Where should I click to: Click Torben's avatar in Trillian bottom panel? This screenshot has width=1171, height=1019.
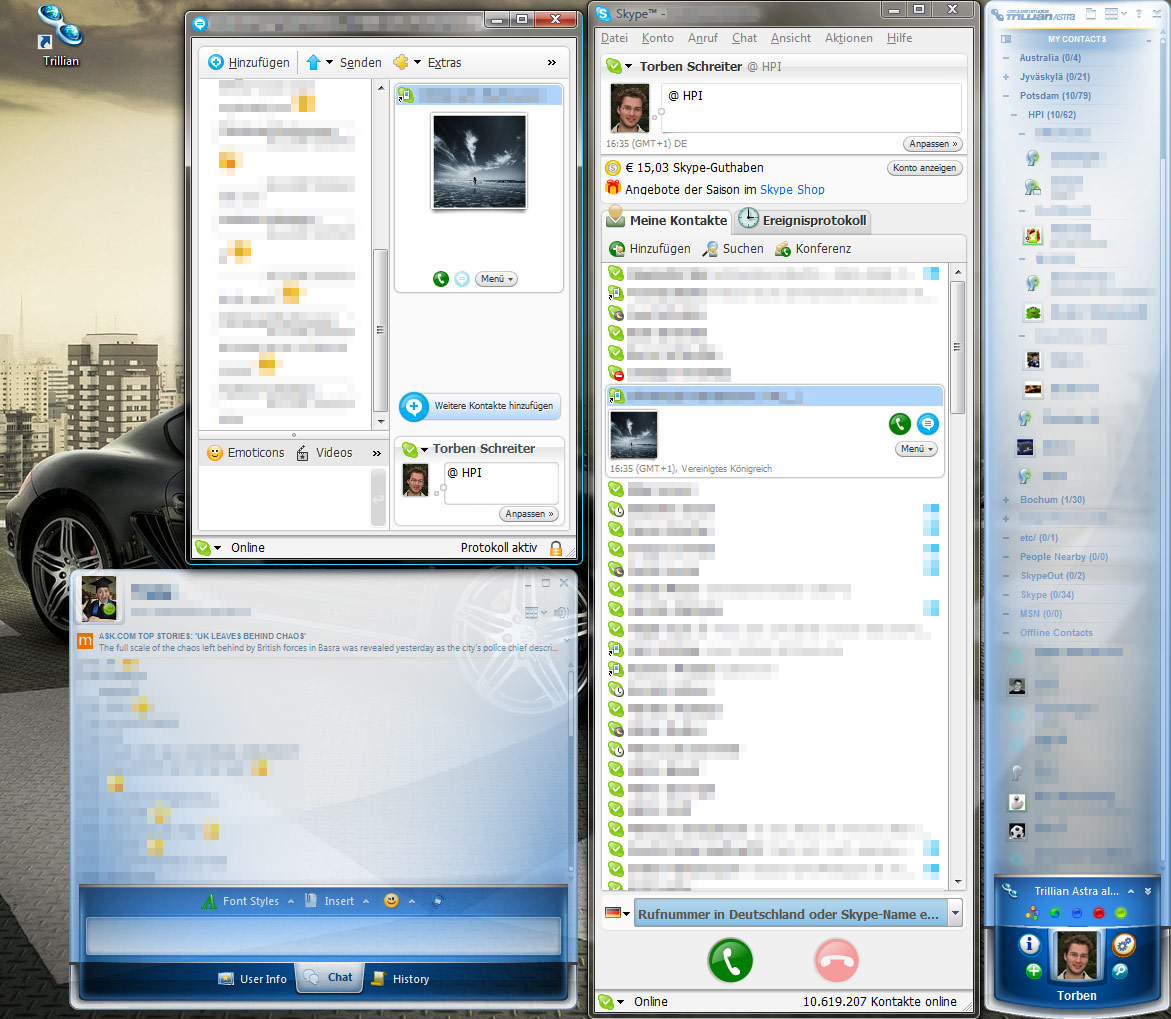click(1076, 956)
